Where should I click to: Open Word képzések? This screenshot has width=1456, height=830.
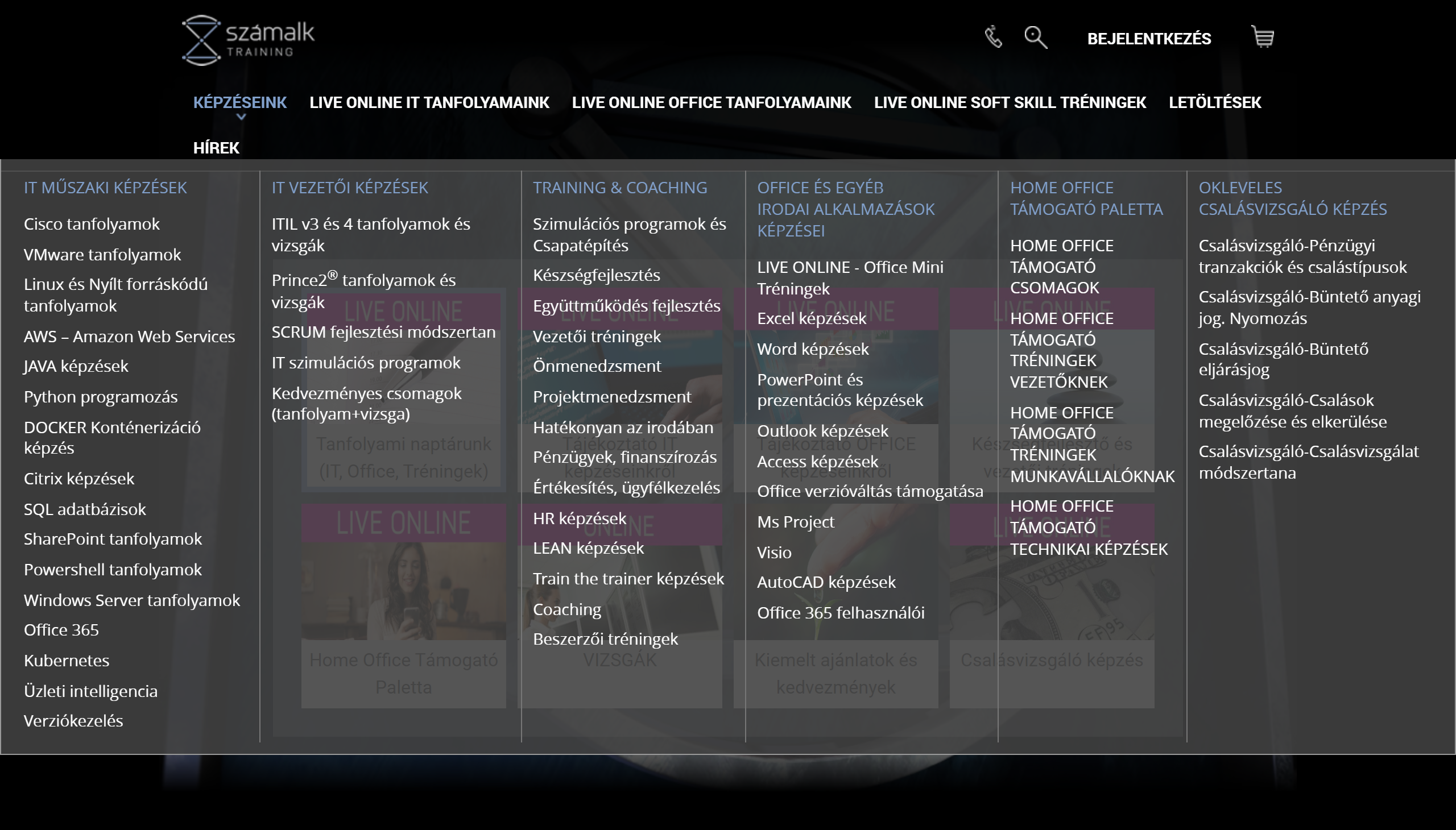[813, 350]
